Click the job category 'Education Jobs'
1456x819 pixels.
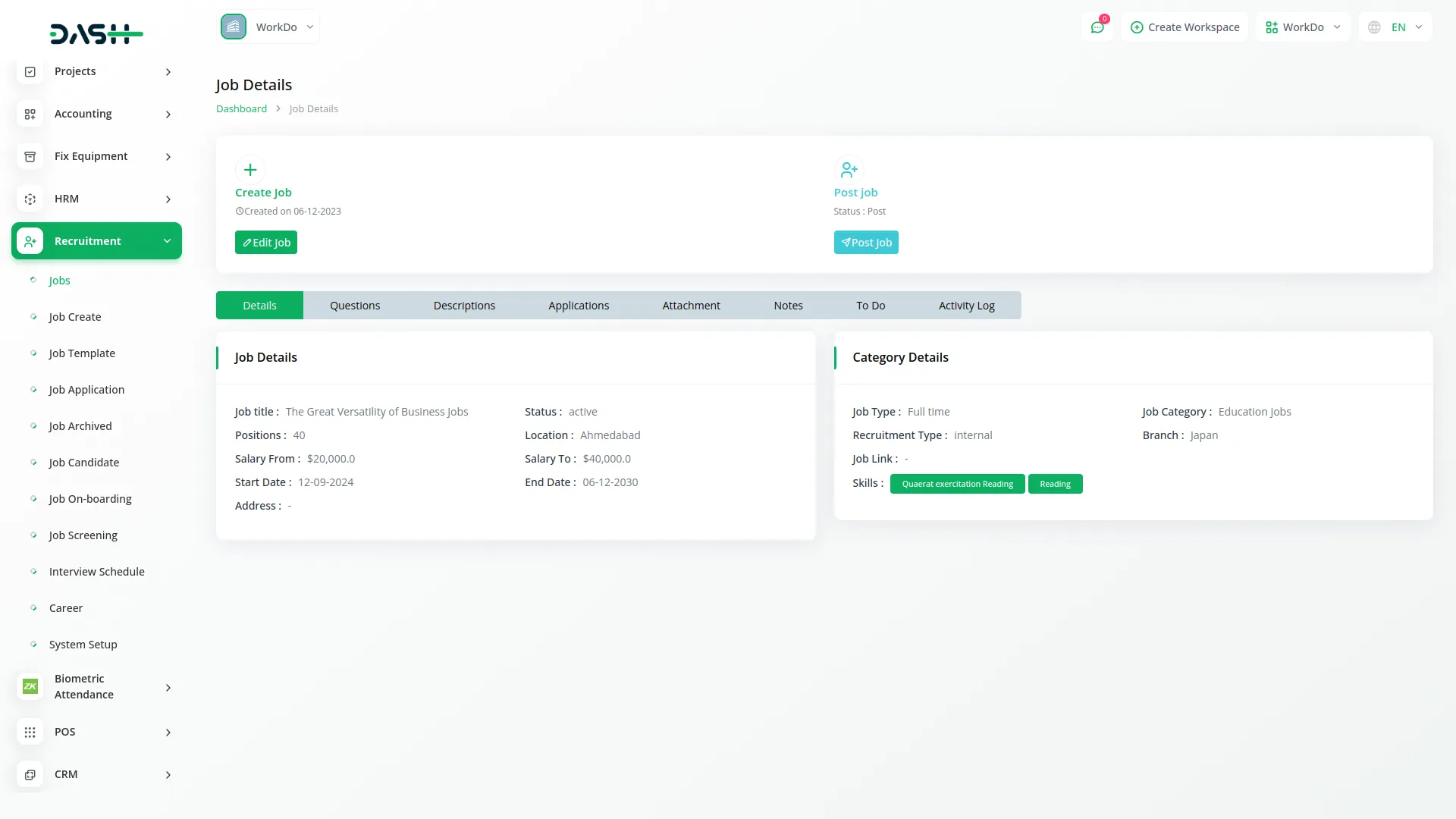[x=1255, y=412]
